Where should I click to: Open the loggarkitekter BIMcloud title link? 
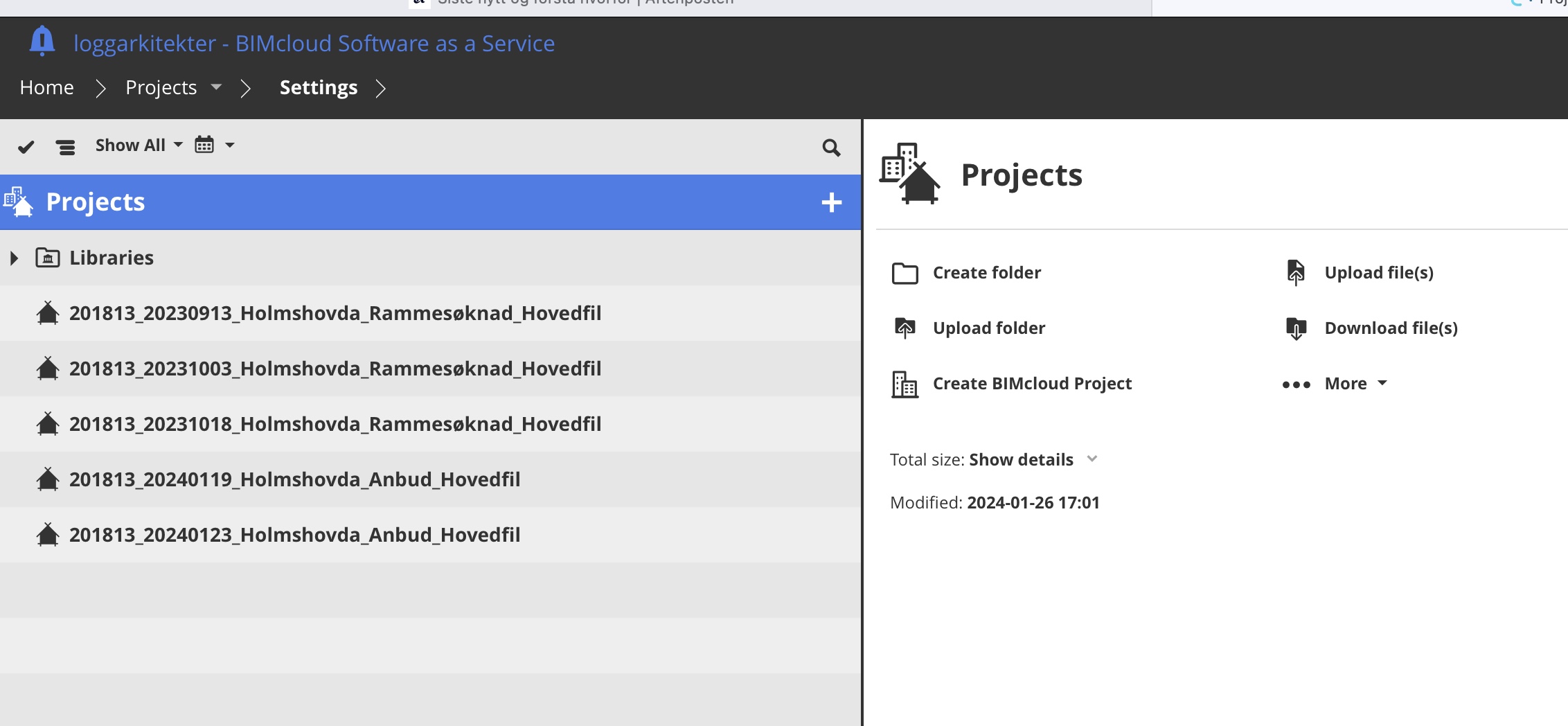tap(314, 44)
